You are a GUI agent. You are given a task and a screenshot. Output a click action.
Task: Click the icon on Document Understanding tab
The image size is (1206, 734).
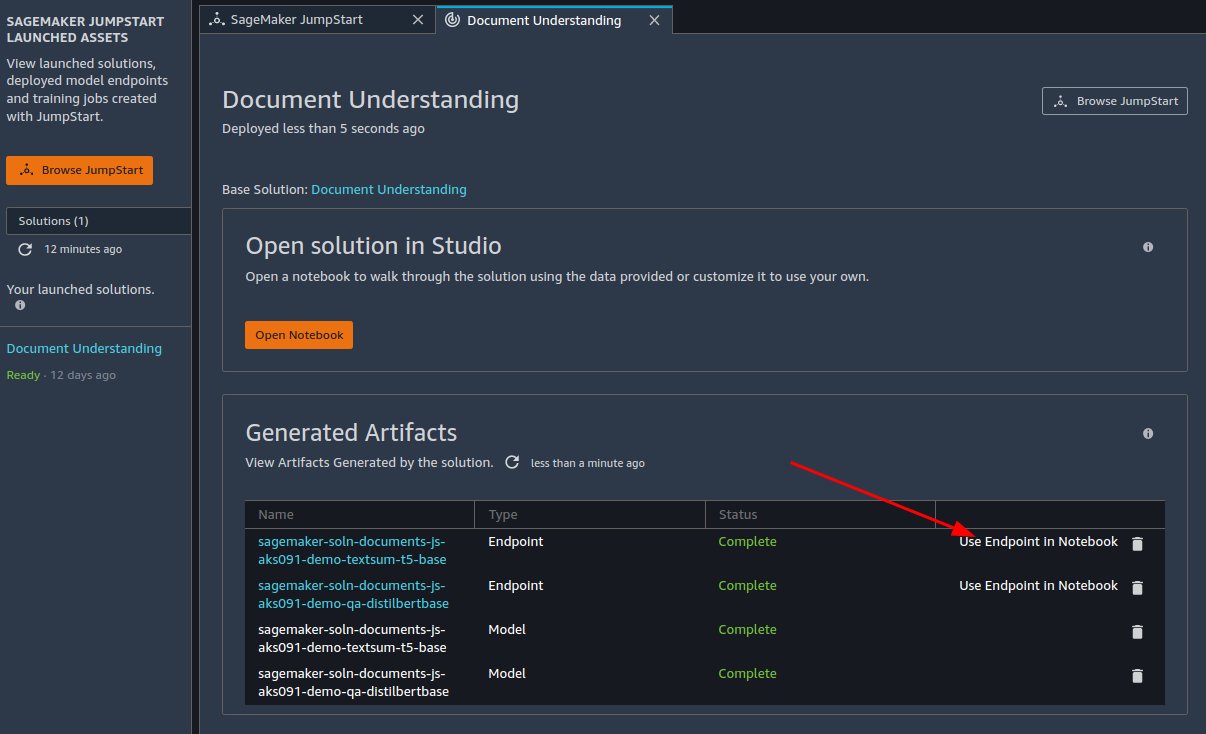[x=453, y=20]
